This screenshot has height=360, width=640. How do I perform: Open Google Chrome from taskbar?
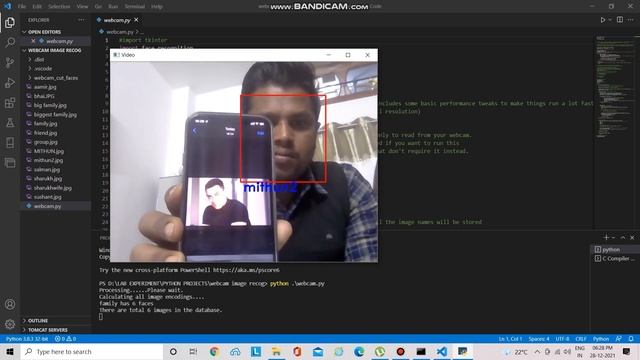(214, 351)
